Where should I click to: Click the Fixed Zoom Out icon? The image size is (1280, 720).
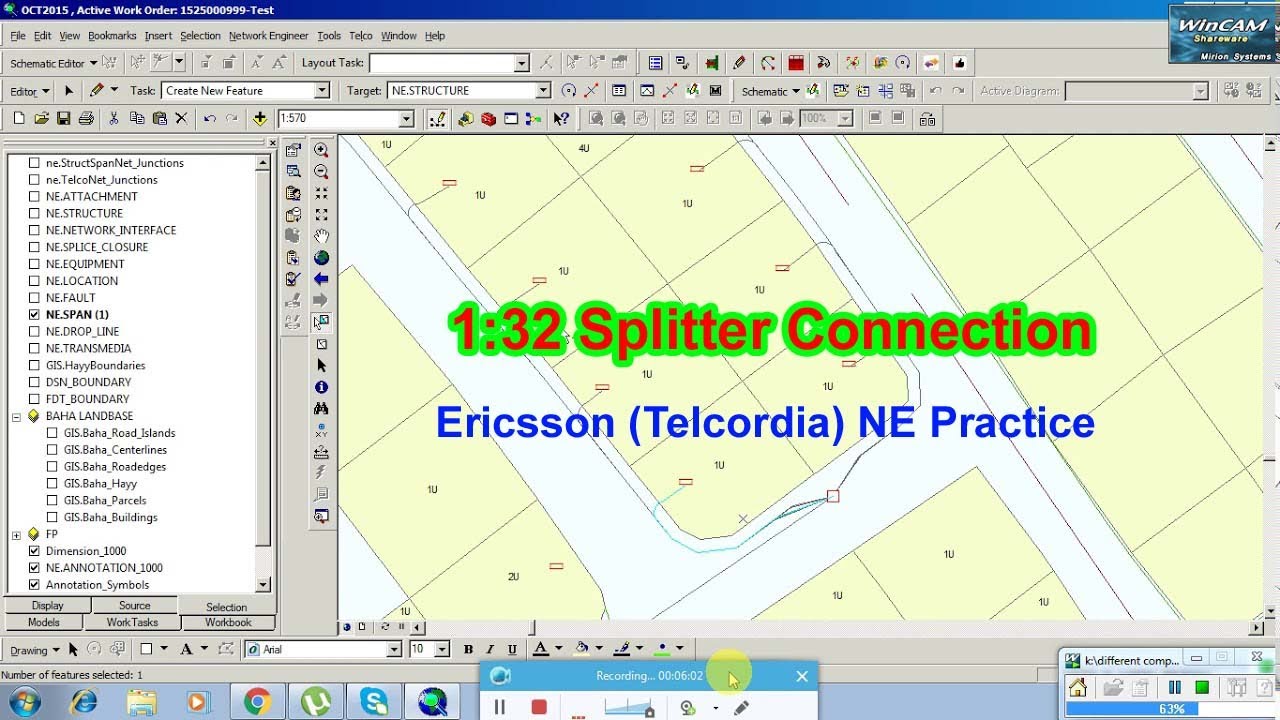coord(321,214)
